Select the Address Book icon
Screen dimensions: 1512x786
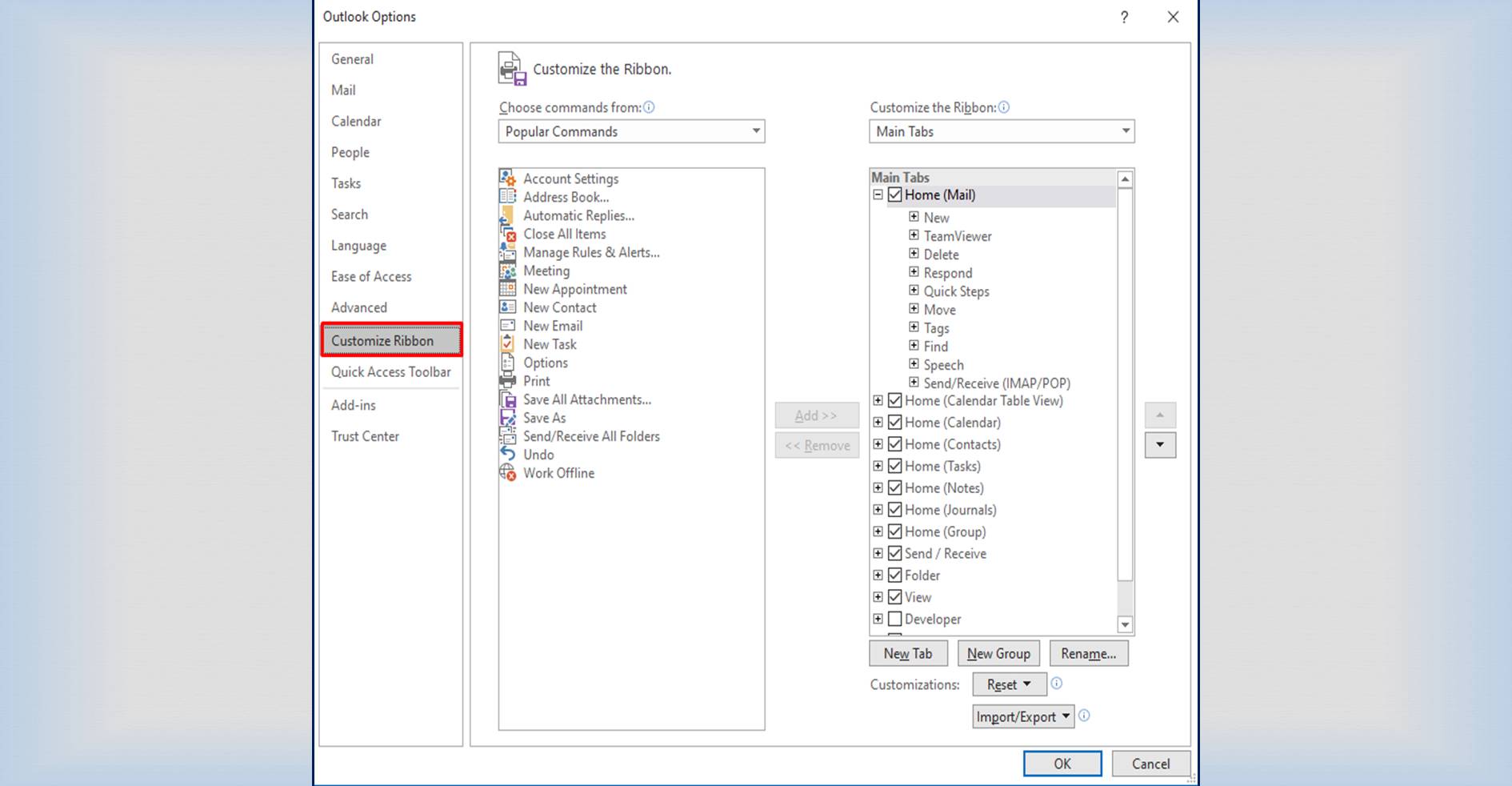point(508,196)
